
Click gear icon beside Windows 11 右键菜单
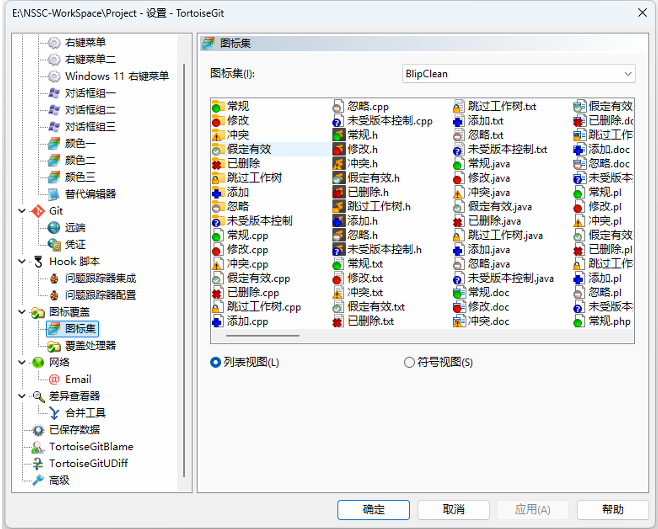click(54, 76)
